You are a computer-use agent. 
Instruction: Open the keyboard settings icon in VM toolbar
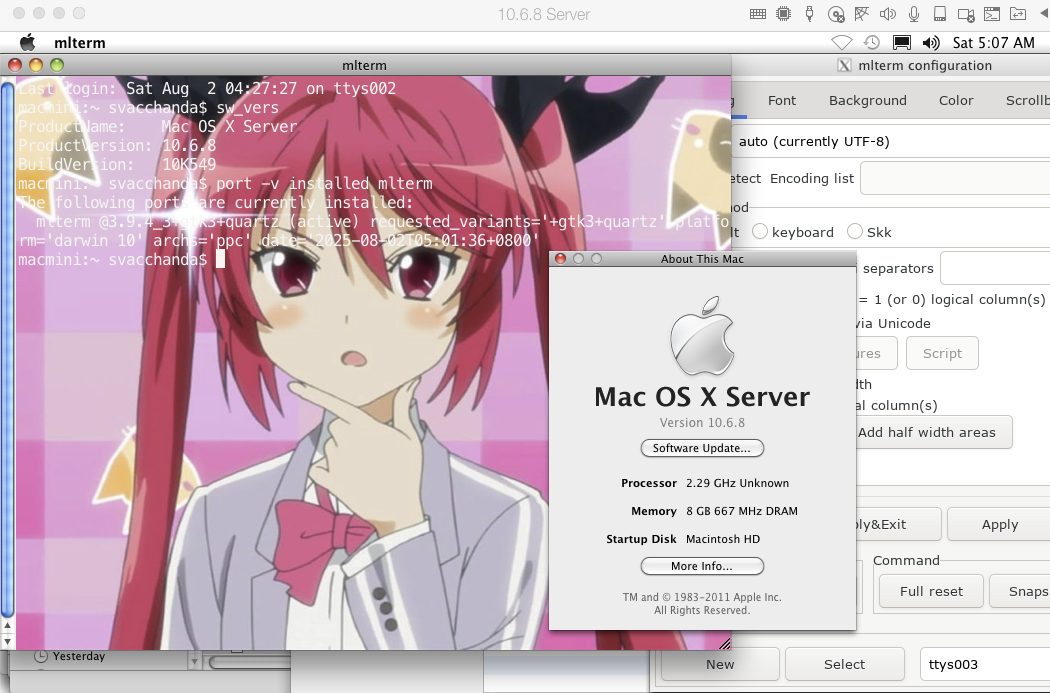coord(757,14)
